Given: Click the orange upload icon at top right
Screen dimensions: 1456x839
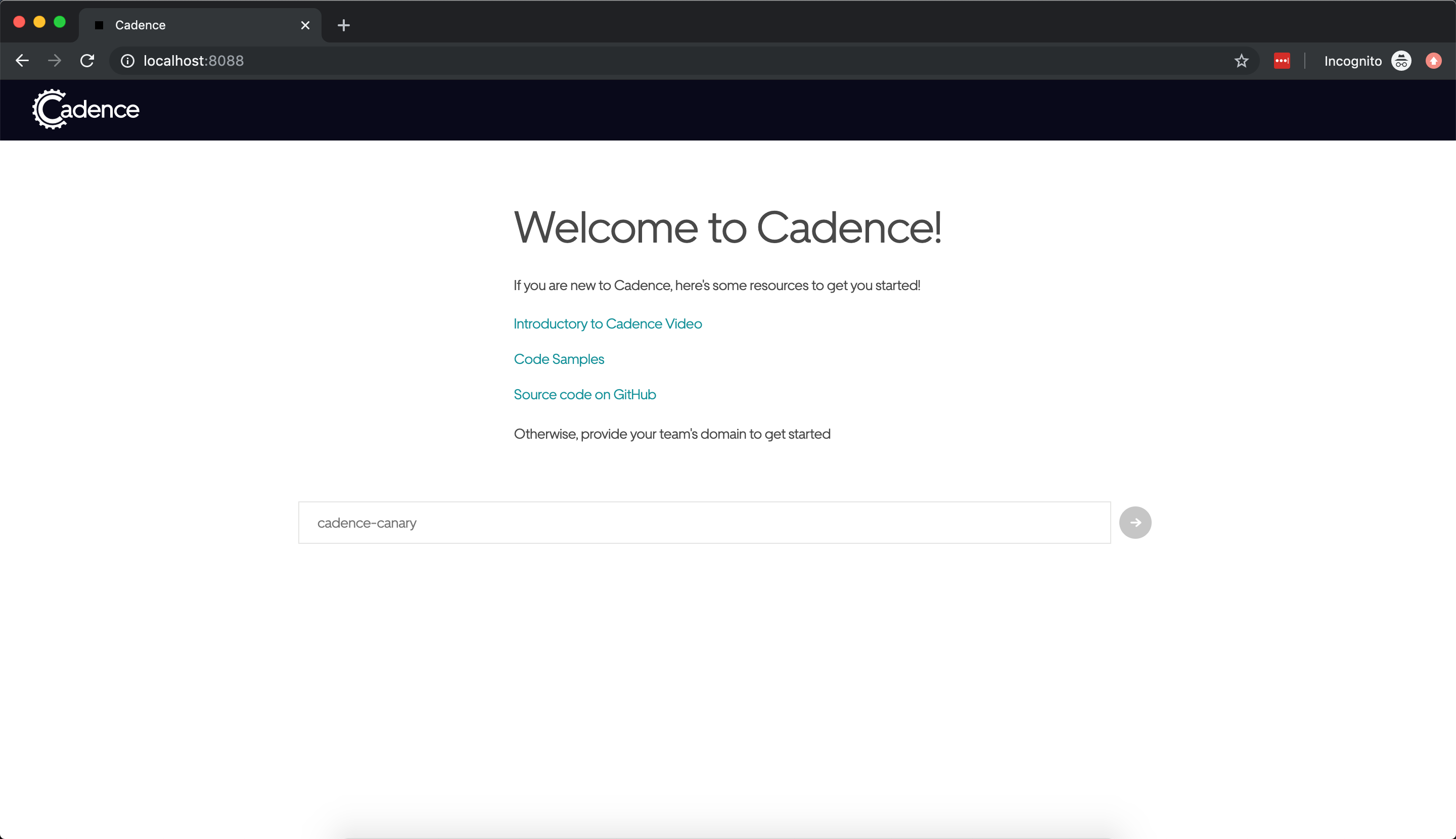Looking at the screenshot, I should point(1434,61).
